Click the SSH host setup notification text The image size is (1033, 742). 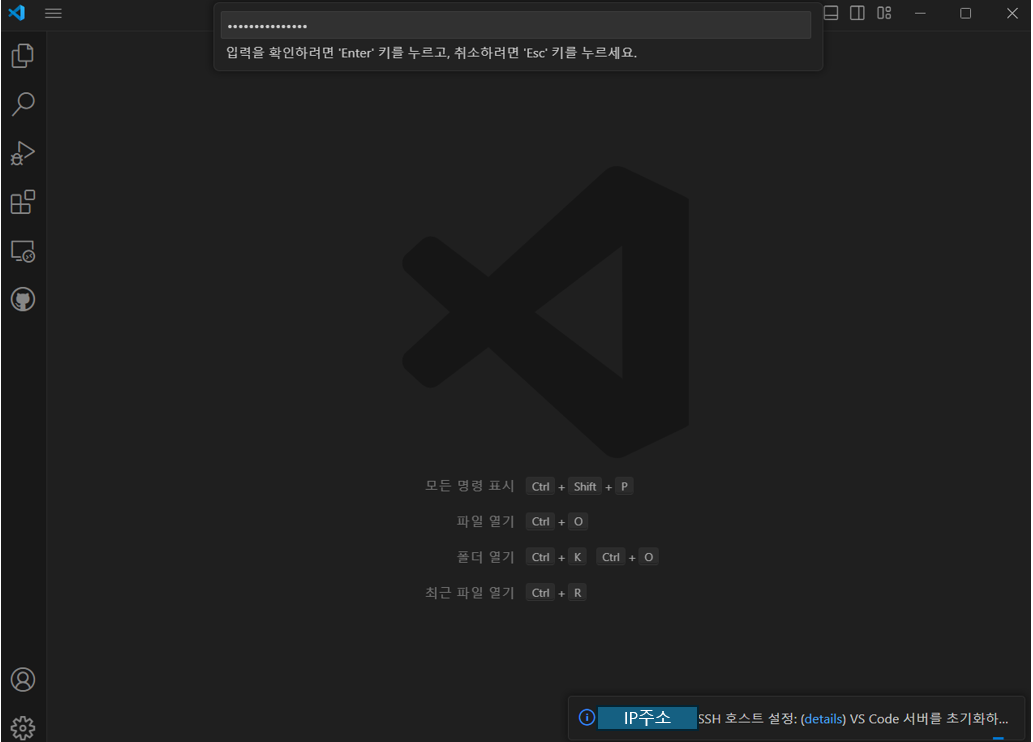click(853, 719)
